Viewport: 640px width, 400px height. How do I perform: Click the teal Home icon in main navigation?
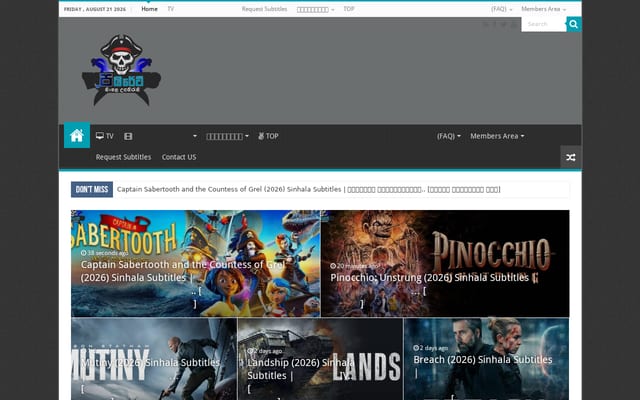click(77, 135)
